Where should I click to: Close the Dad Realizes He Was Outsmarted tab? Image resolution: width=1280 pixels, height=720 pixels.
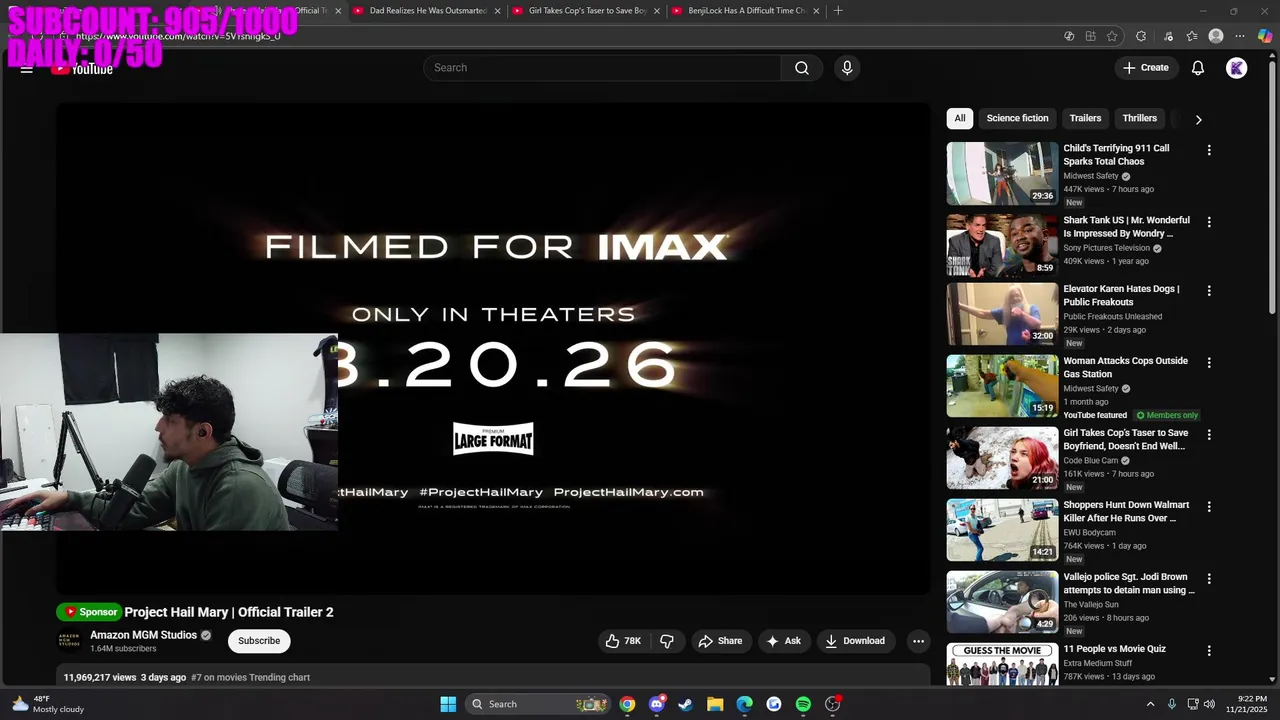tap(497, 11)
